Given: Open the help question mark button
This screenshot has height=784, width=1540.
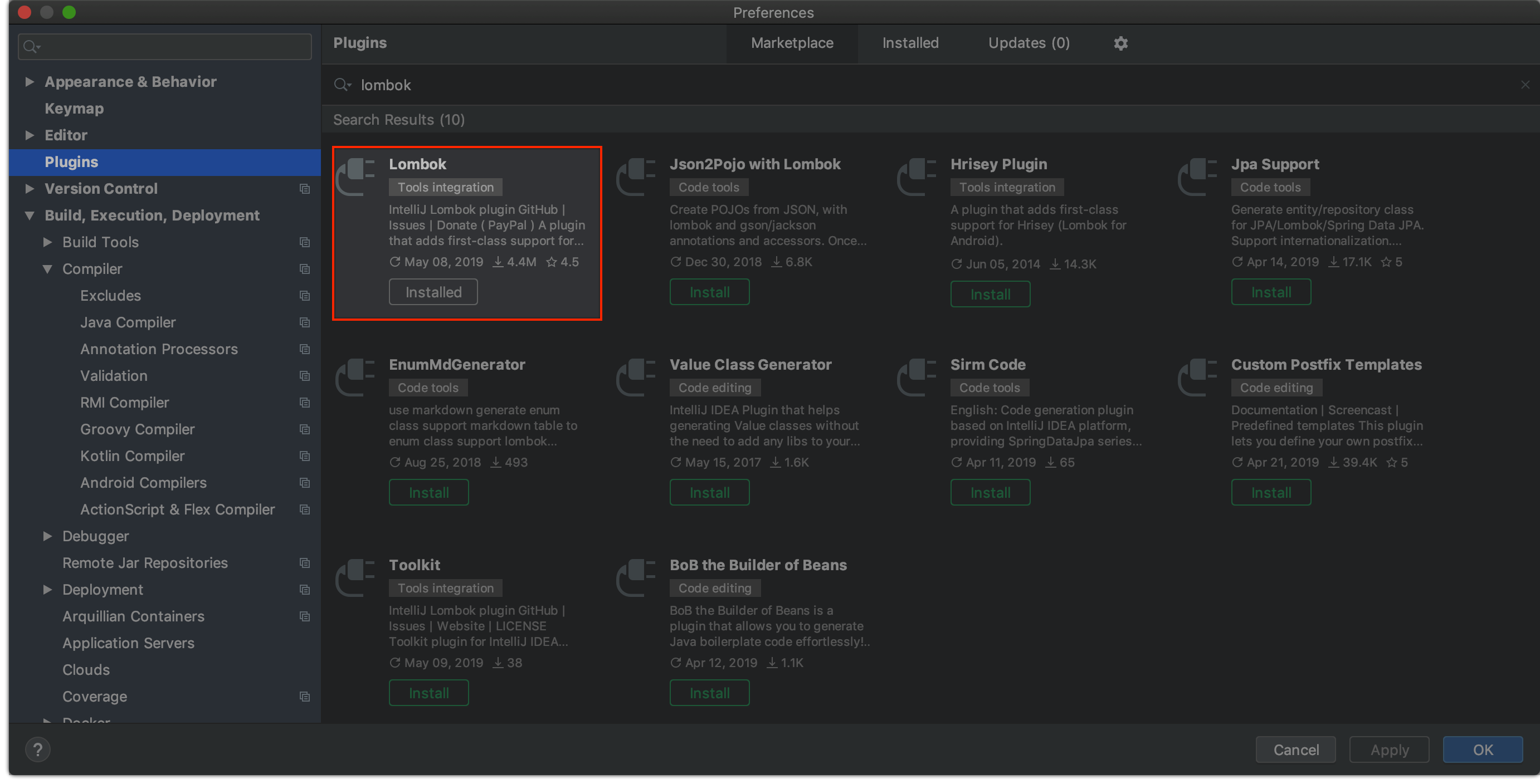Looking at the screenshot, I should pyautogui.click(x=38, y=749).
